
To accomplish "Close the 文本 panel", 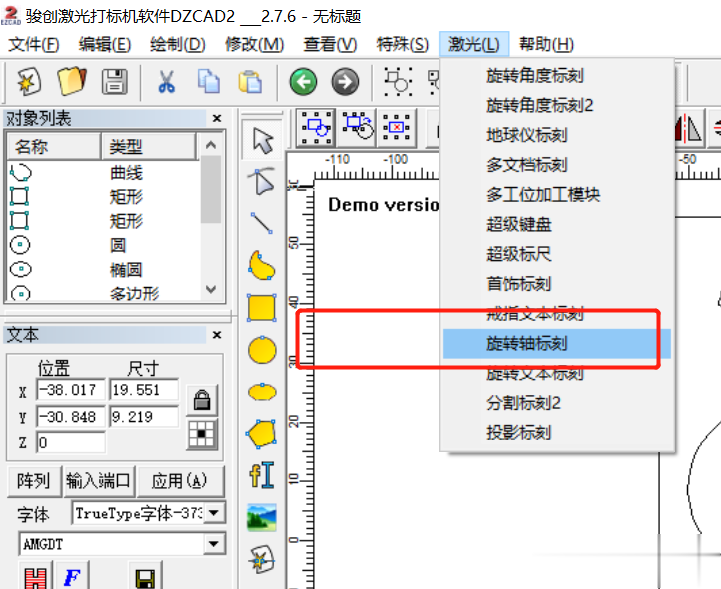I will pos(217,335).
